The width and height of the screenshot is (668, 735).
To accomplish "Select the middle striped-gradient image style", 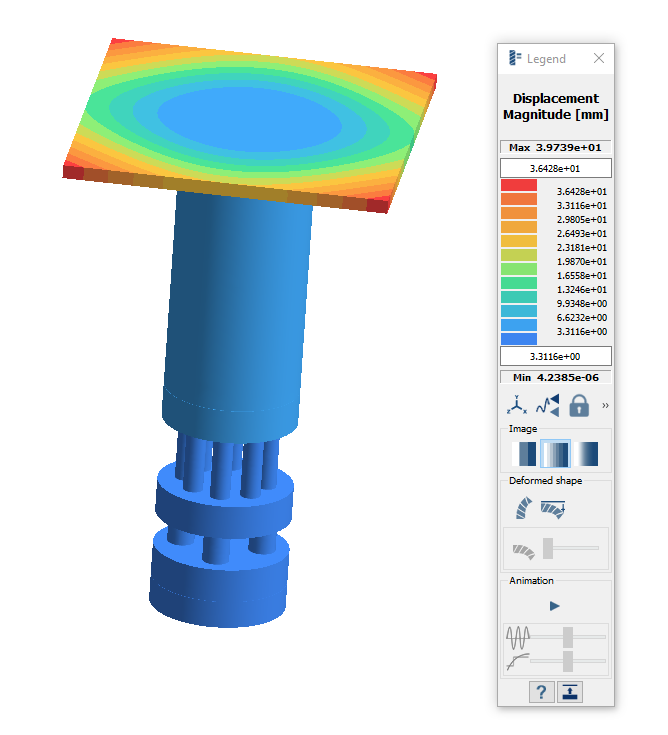I will pos(555,454).
